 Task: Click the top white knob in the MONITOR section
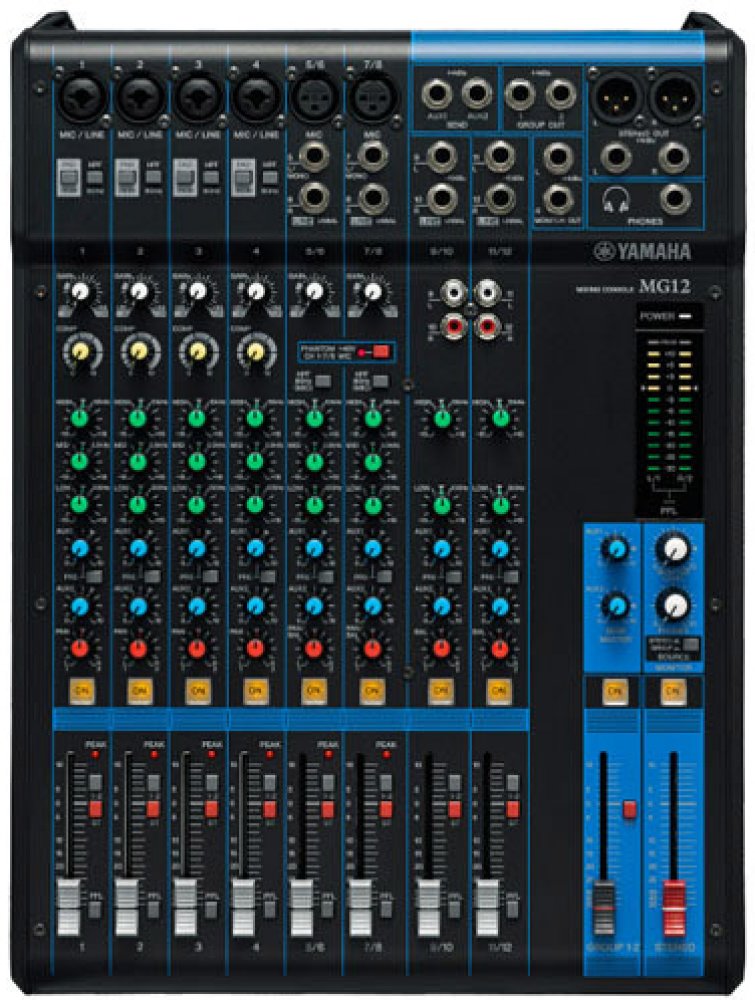(x=677, y=547)
